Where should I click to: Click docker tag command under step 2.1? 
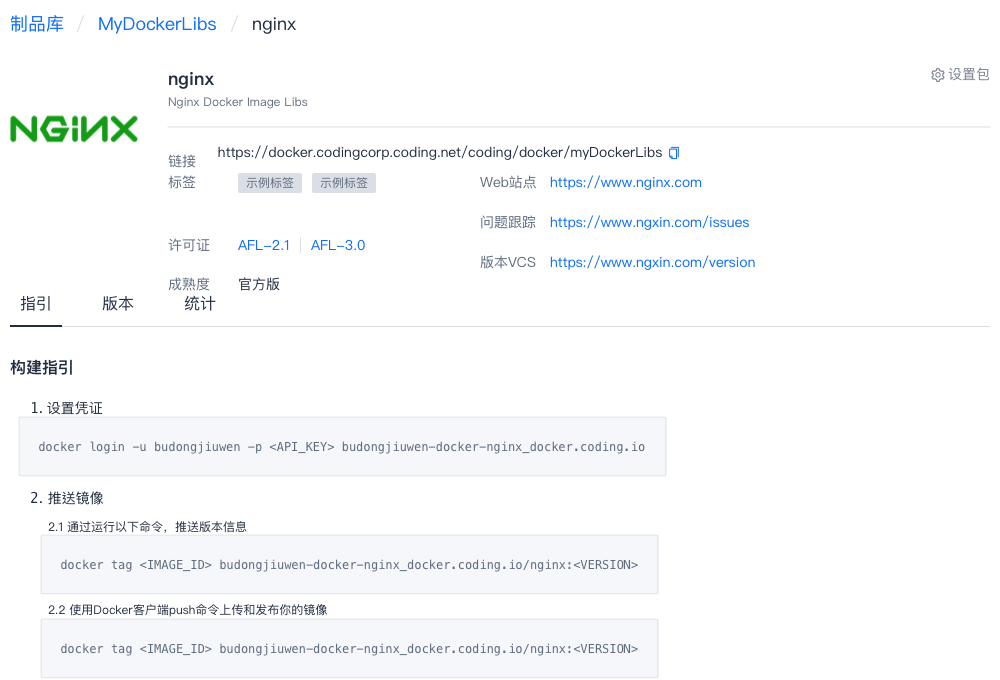[349, 565]
